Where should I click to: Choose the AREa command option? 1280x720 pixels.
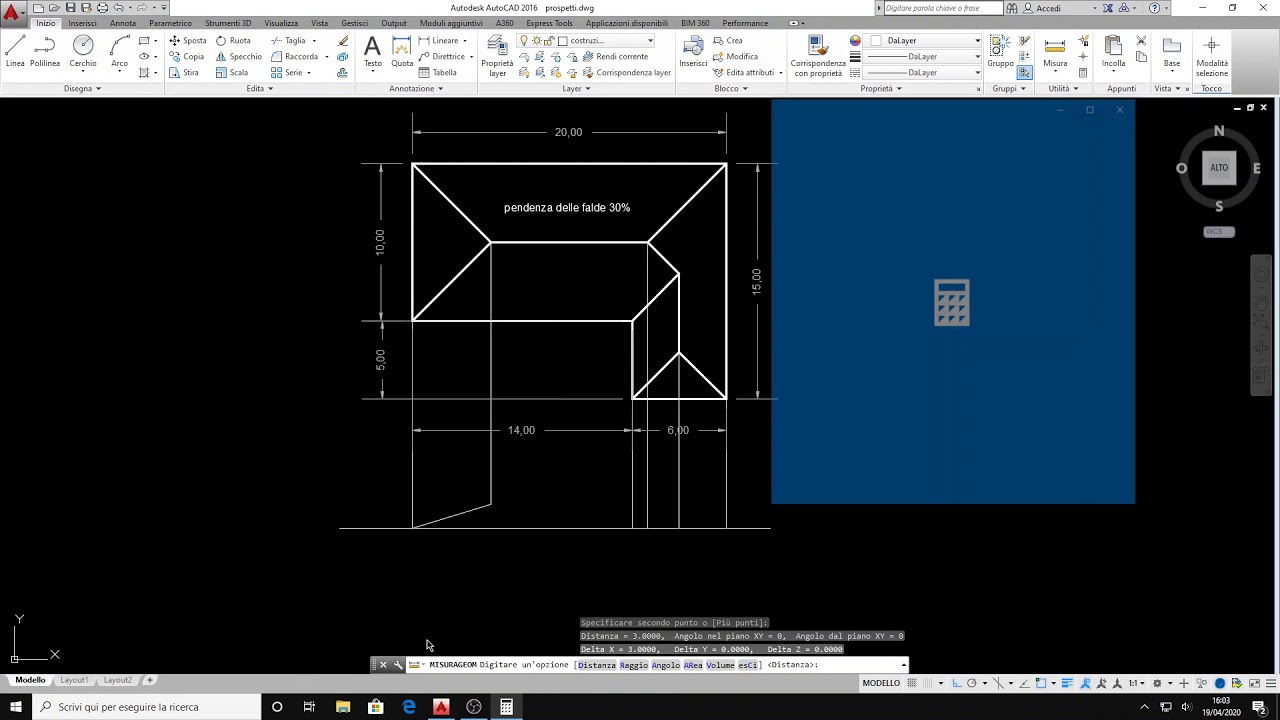[693, 665]
